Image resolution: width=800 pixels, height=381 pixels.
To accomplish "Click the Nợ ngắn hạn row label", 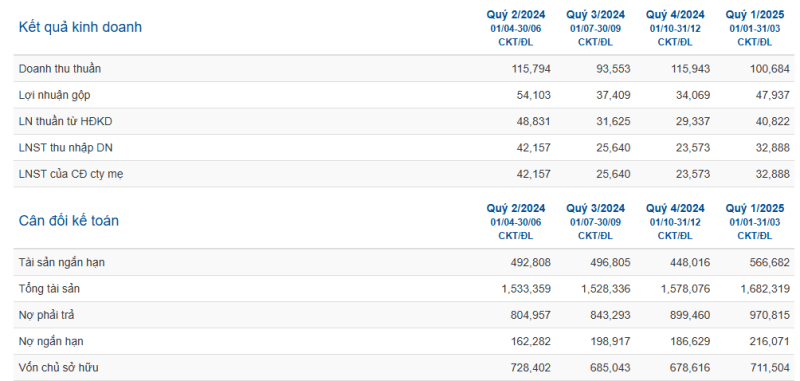I will click(51, 342).
